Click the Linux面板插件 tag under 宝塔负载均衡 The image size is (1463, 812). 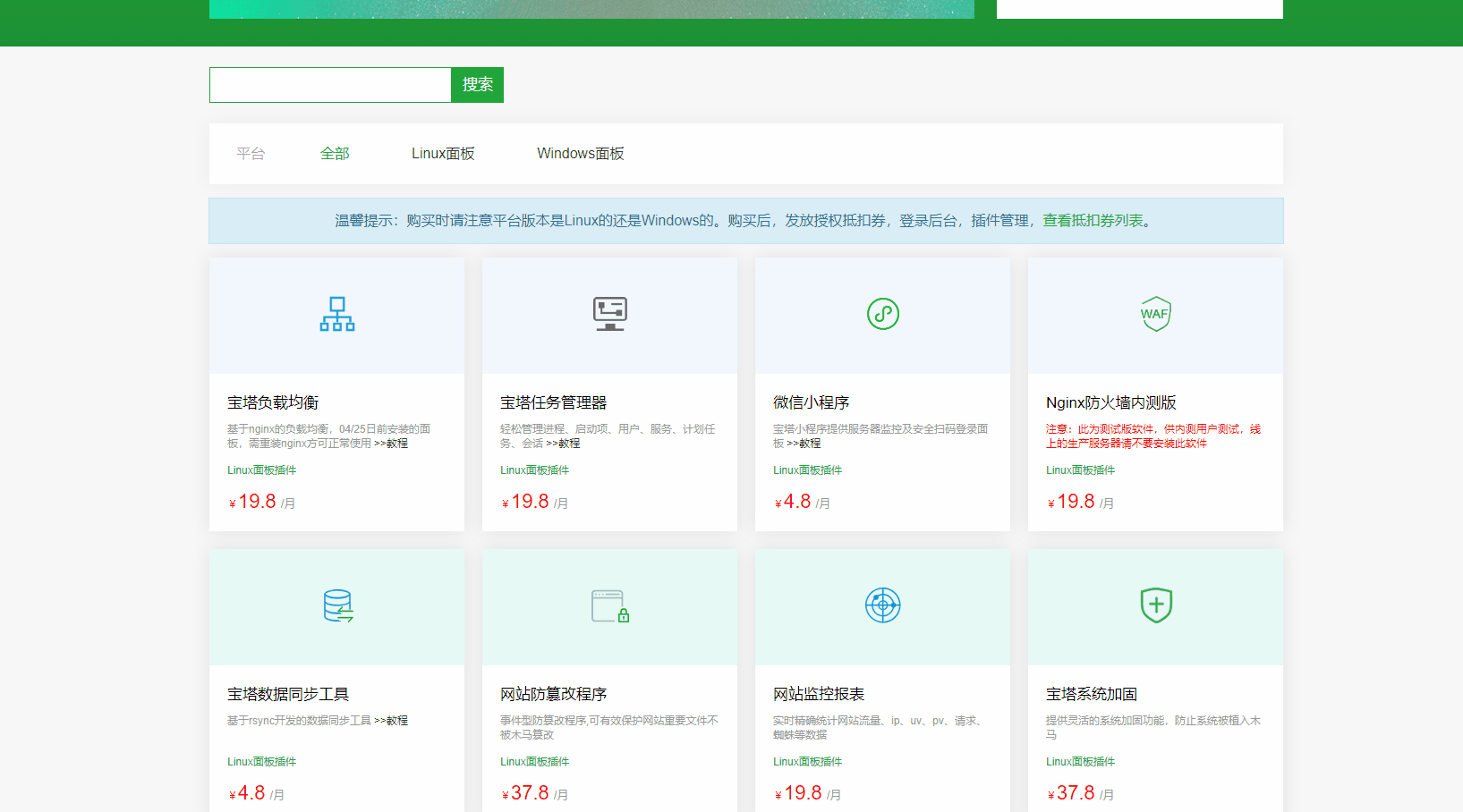pyautogui.click(x=261, y=470)
